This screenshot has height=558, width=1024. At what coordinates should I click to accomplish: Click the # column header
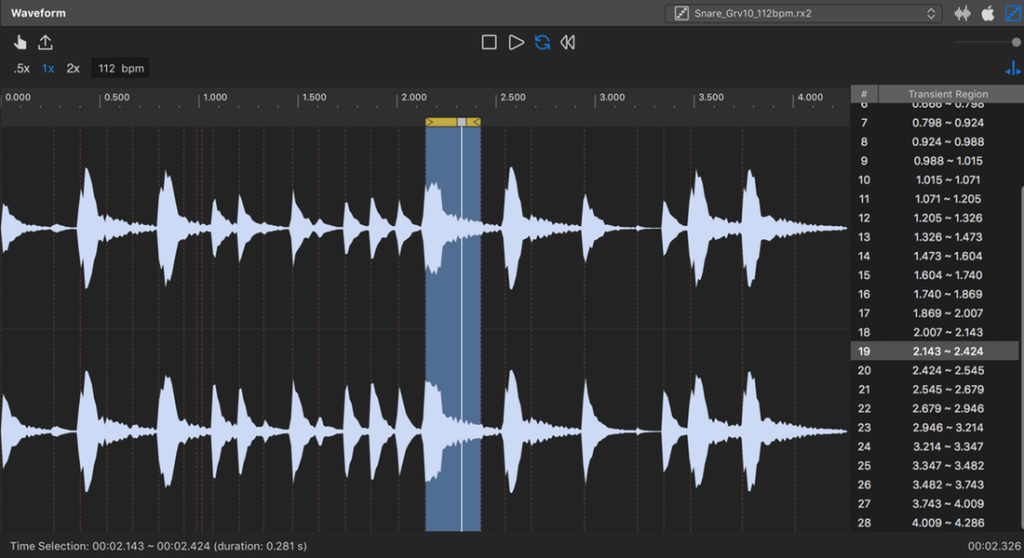tap(864, 94)
